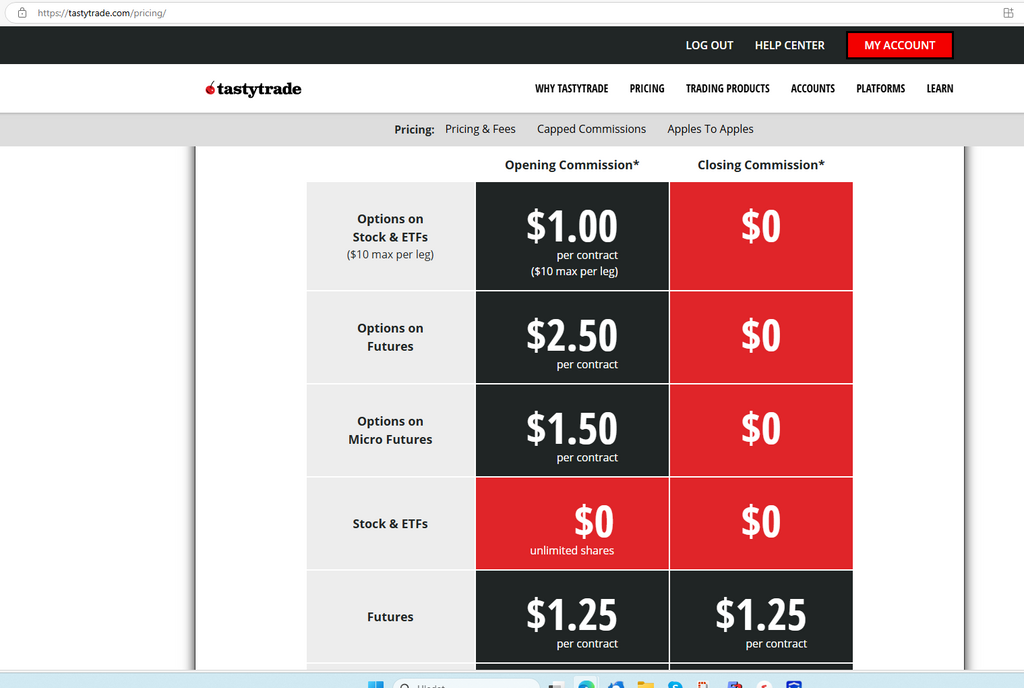Click the icon at address bar's right end

[x=1007, y=13]
